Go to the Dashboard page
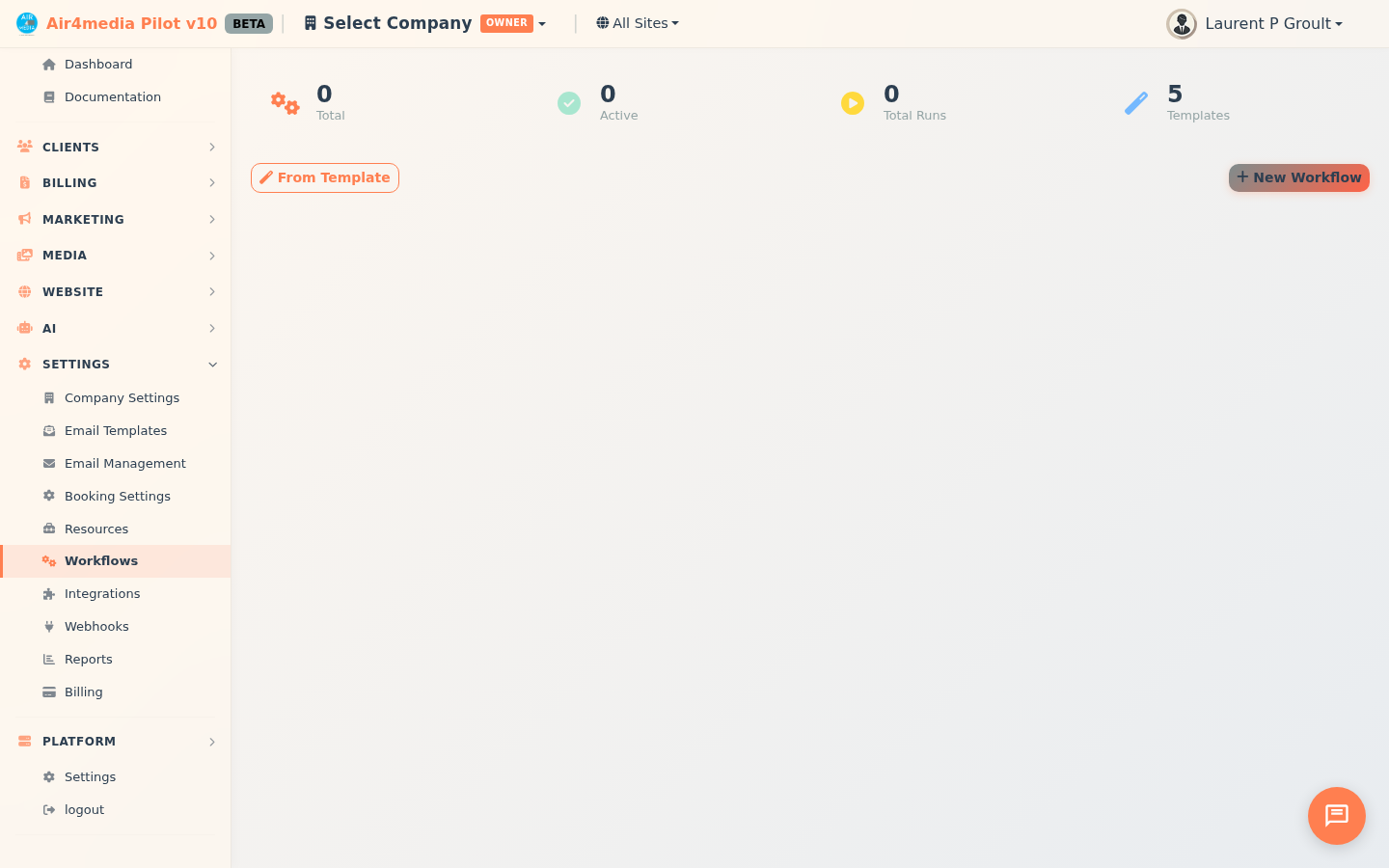Viewport: 1389px width, 868px height. pos(97,64)
